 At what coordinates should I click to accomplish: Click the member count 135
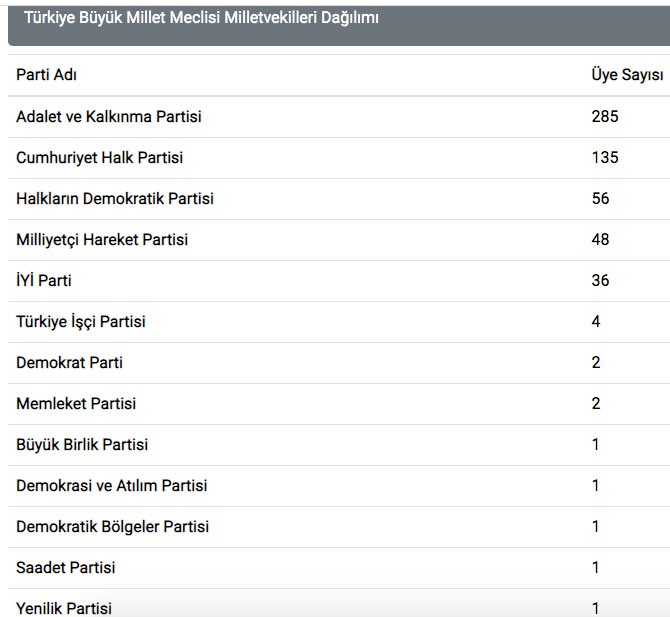pyautogui.click(x=605, y=158)
